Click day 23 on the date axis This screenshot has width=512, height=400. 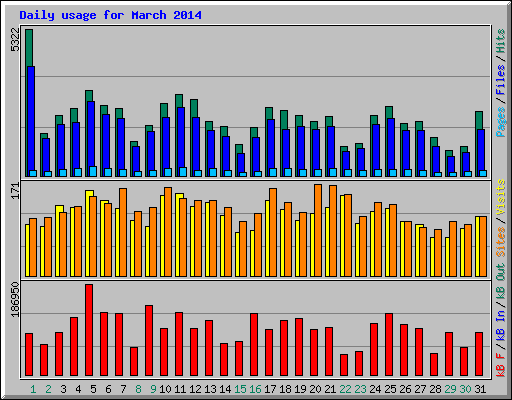360,389
